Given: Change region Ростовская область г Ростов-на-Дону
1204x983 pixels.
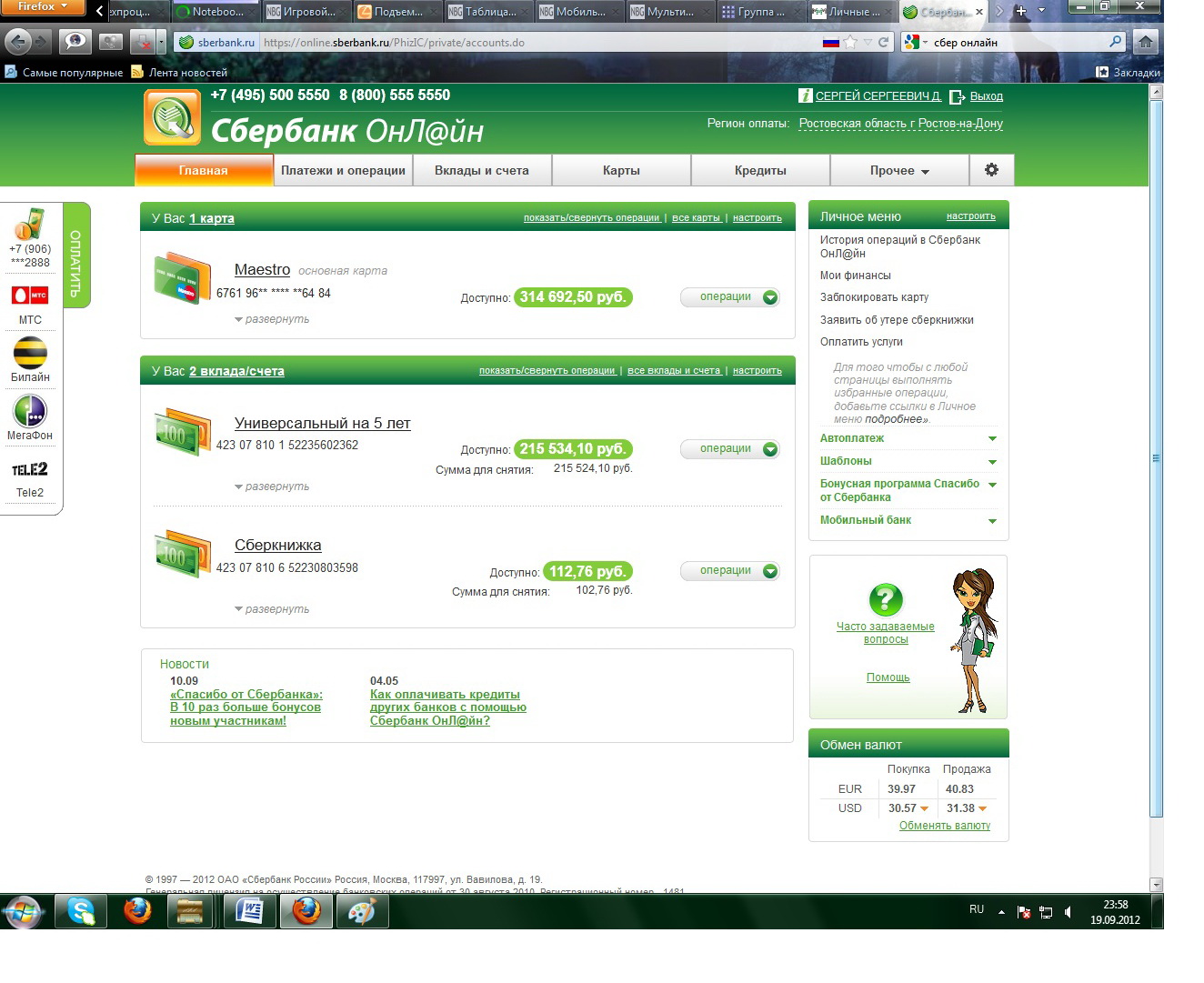Looking at the screenshot, I should click(901, 124).
